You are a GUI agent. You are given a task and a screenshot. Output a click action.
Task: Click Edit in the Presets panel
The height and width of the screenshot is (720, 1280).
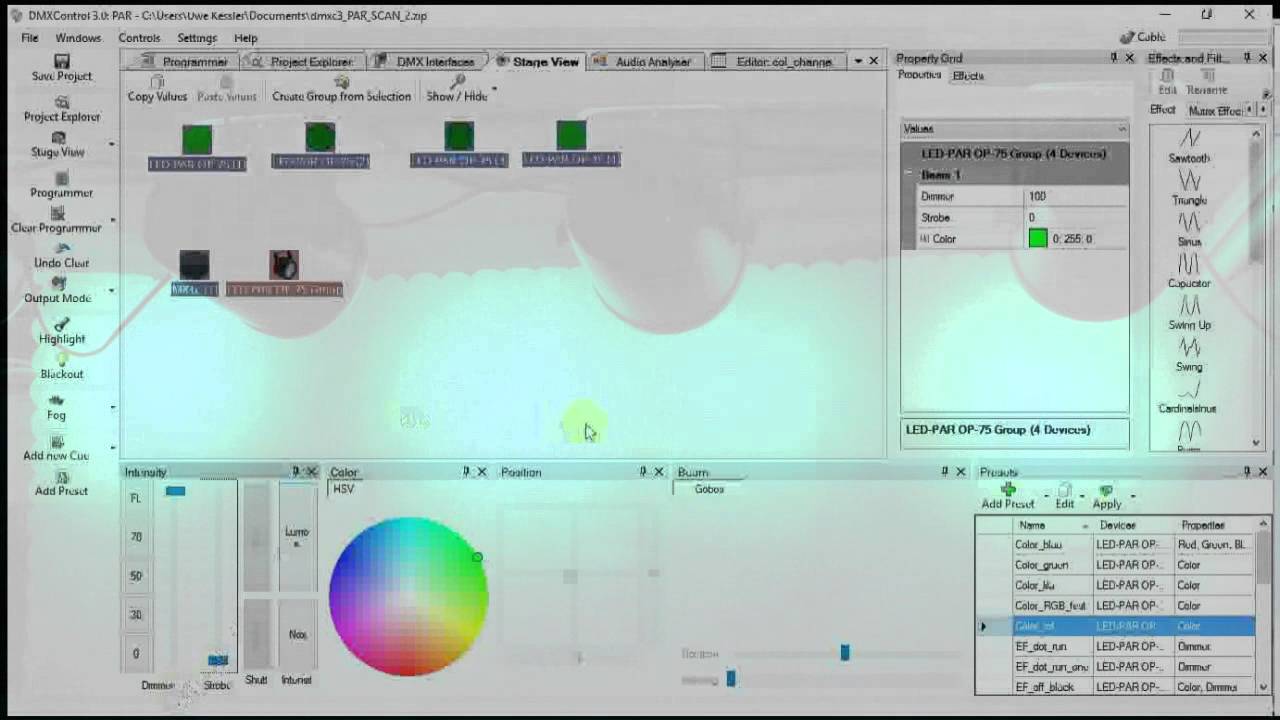[1065, 497]
